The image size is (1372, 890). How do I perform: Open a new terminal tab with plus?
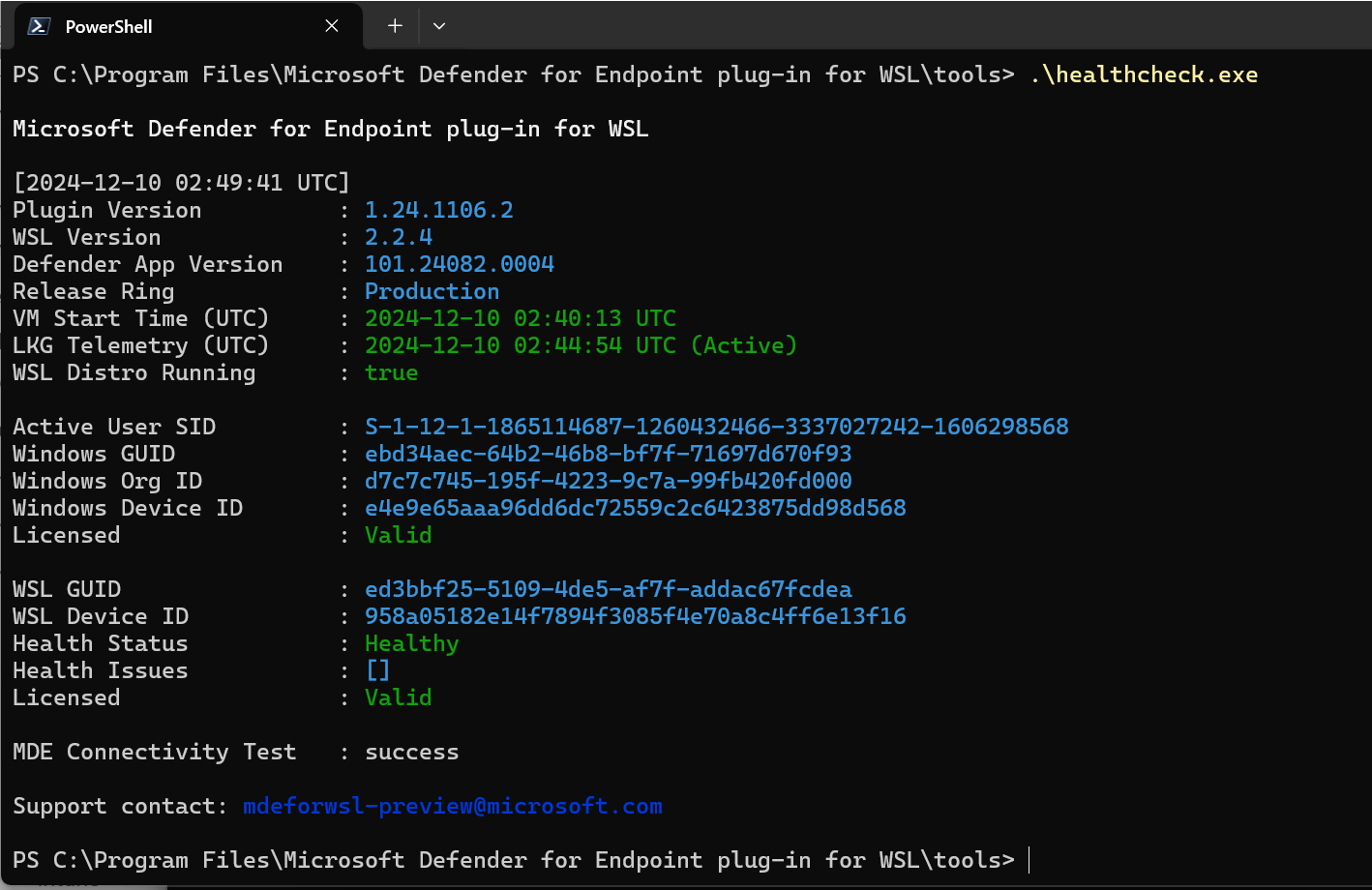[x=395, y=26]
